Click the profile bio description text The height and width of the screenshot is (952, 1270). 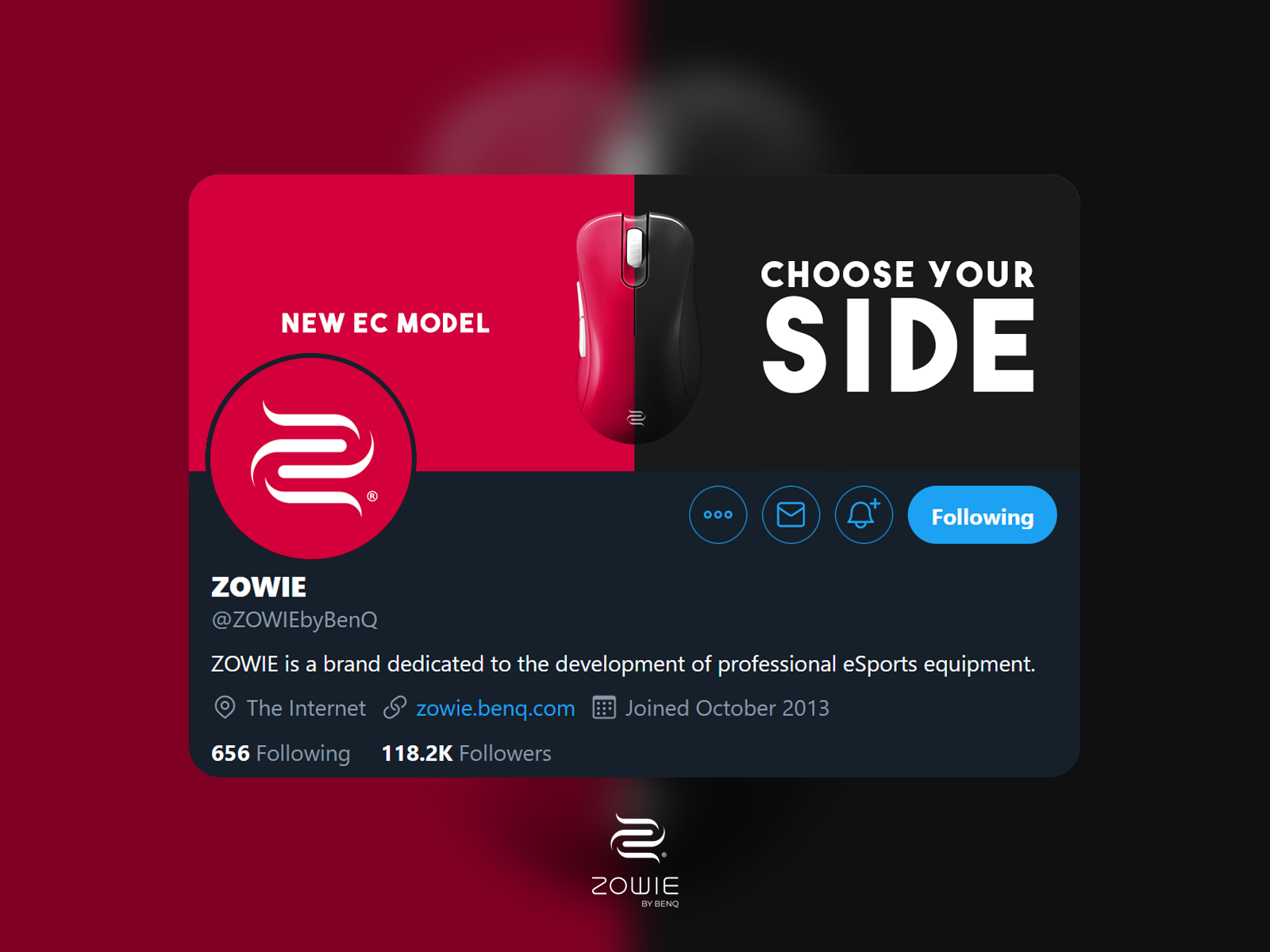[623, 664]
